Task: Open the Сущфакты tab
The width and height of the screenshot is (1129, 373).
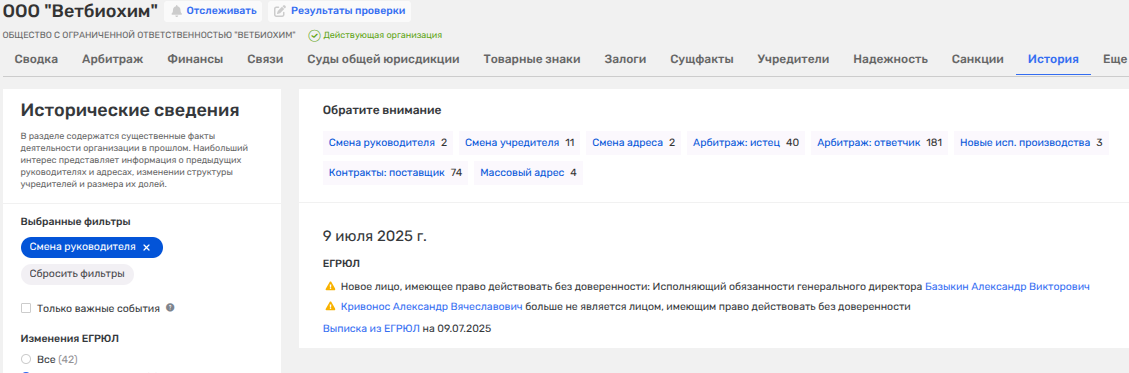Action: [702, 60]
